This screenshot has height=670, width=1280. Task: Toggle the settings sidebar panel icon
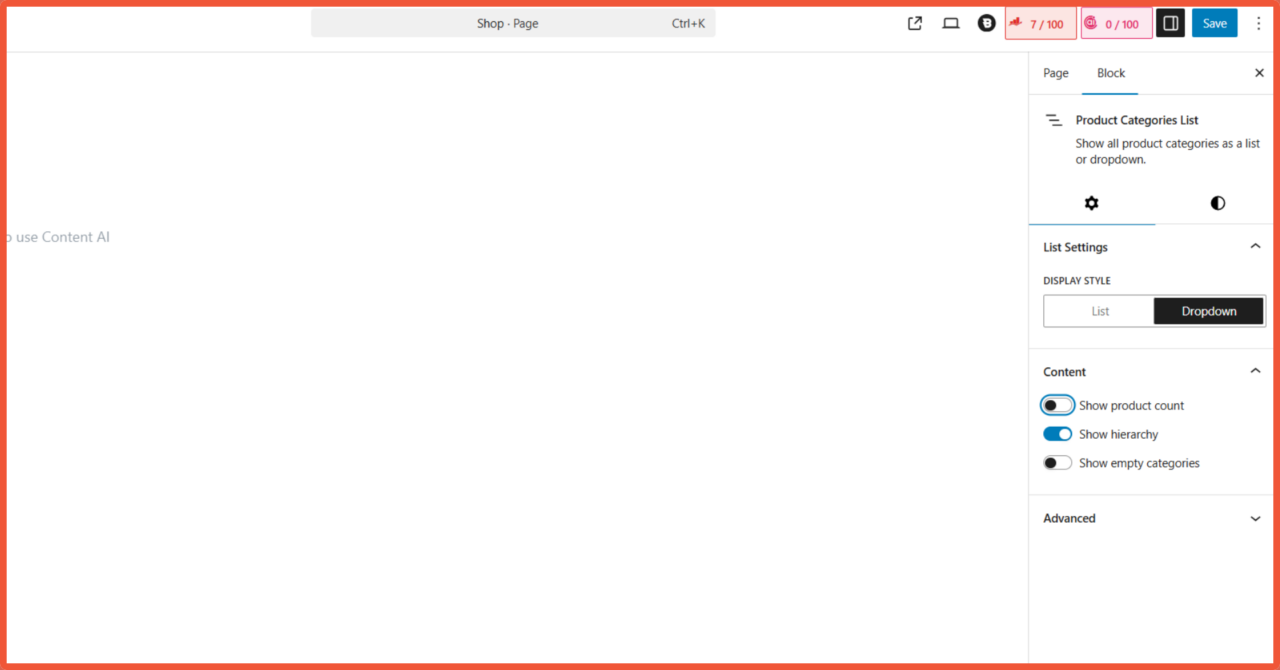[x=1170, y=22]
